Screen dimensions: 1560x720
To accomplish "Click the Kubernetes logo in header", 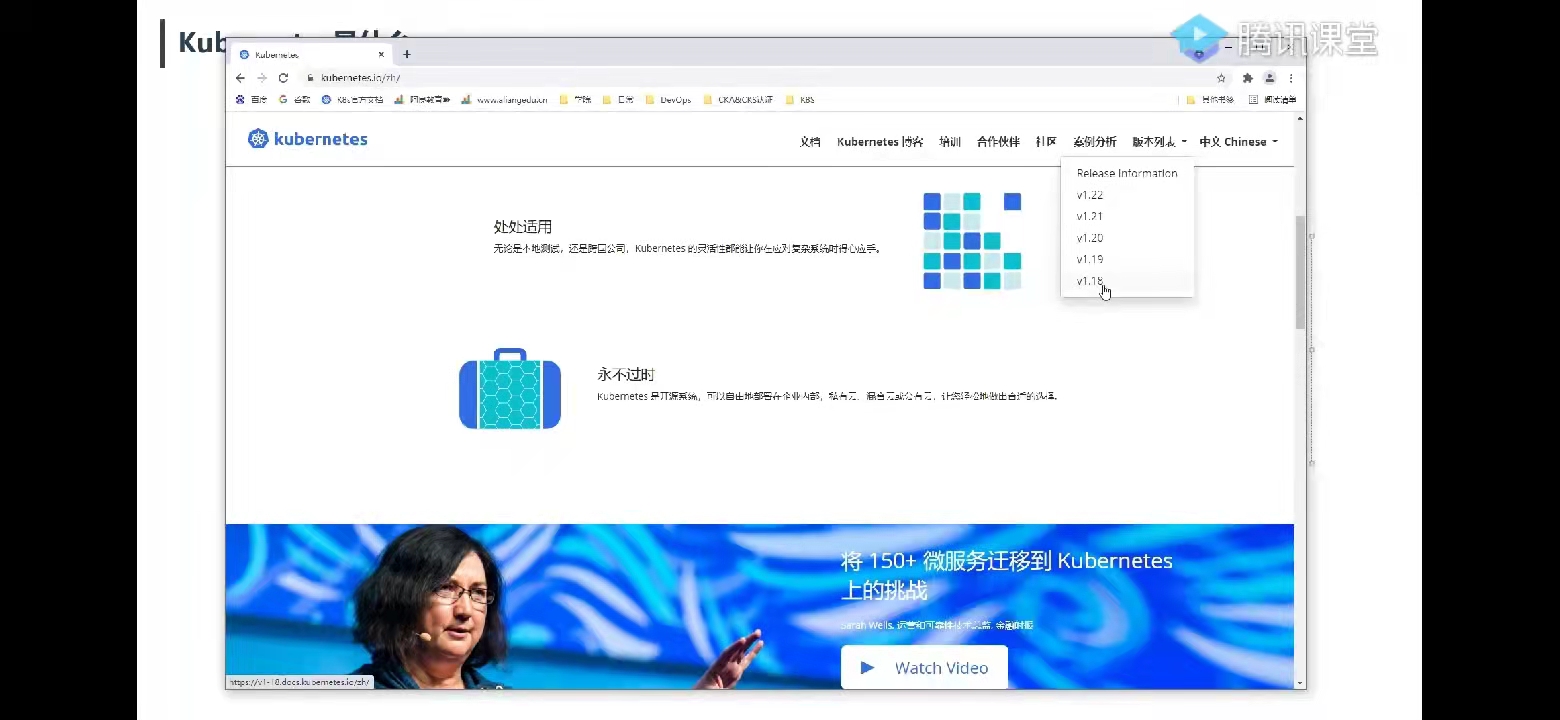I will [308, 139].
